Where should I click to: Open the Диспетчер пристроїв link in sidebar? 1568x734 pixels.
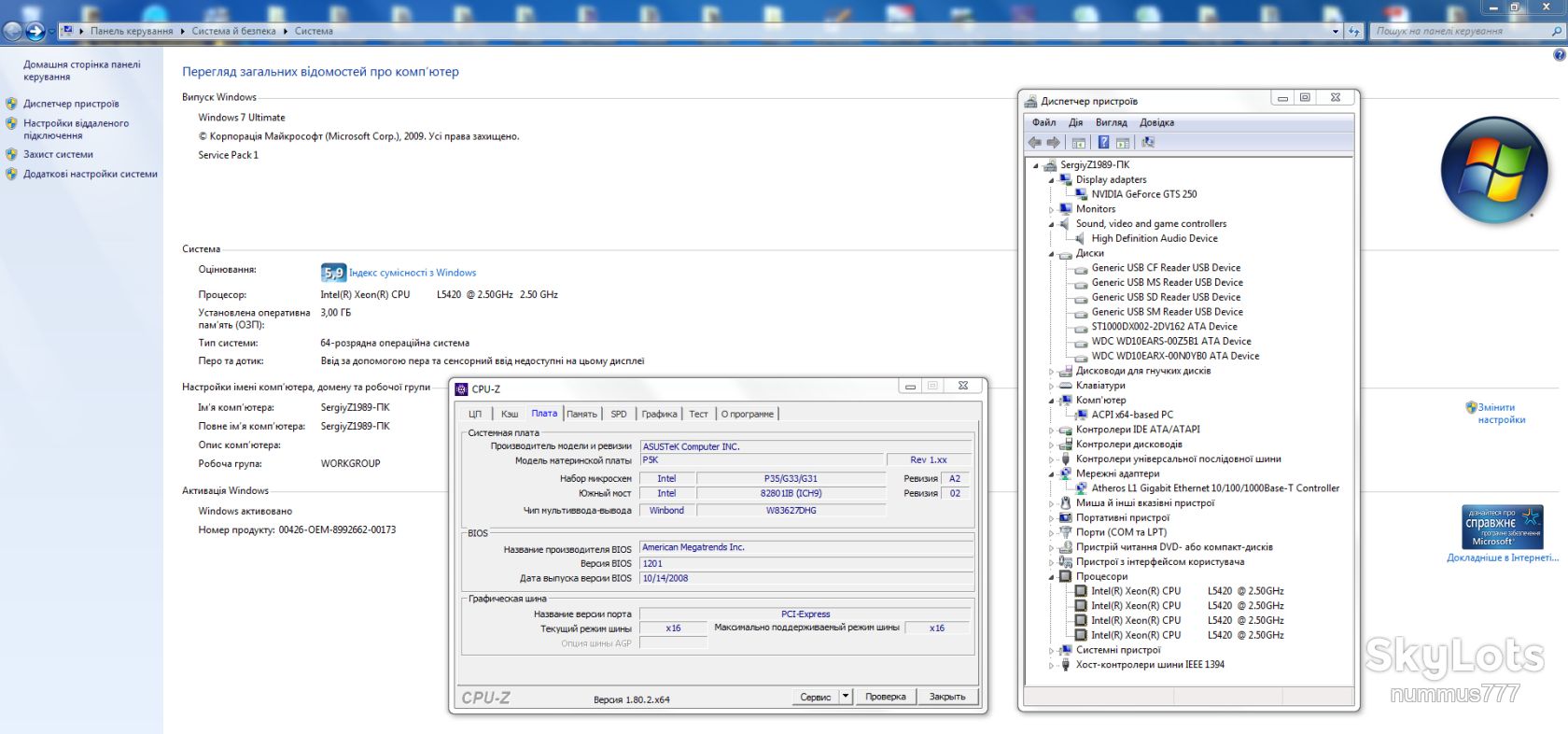71,104
